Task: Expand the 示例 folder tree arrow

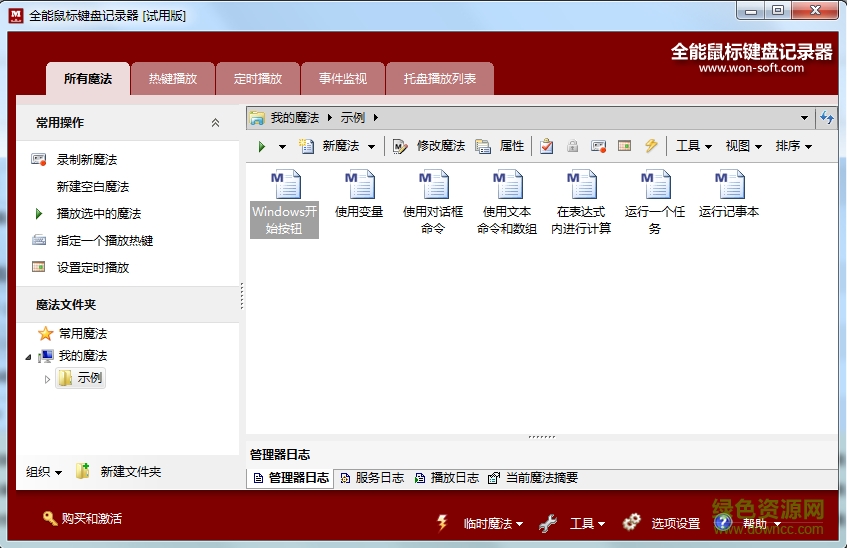Action: 47,379
